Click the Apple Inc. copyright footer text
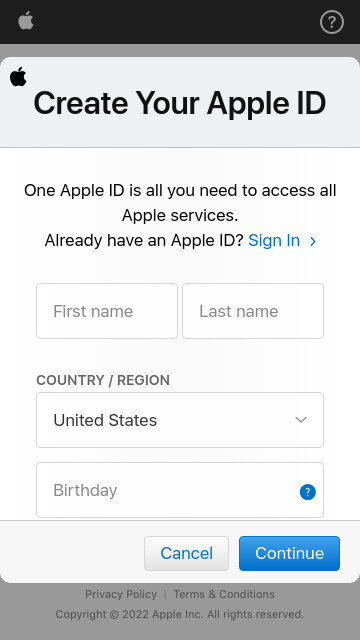360x640 pixels. [180, 614]
